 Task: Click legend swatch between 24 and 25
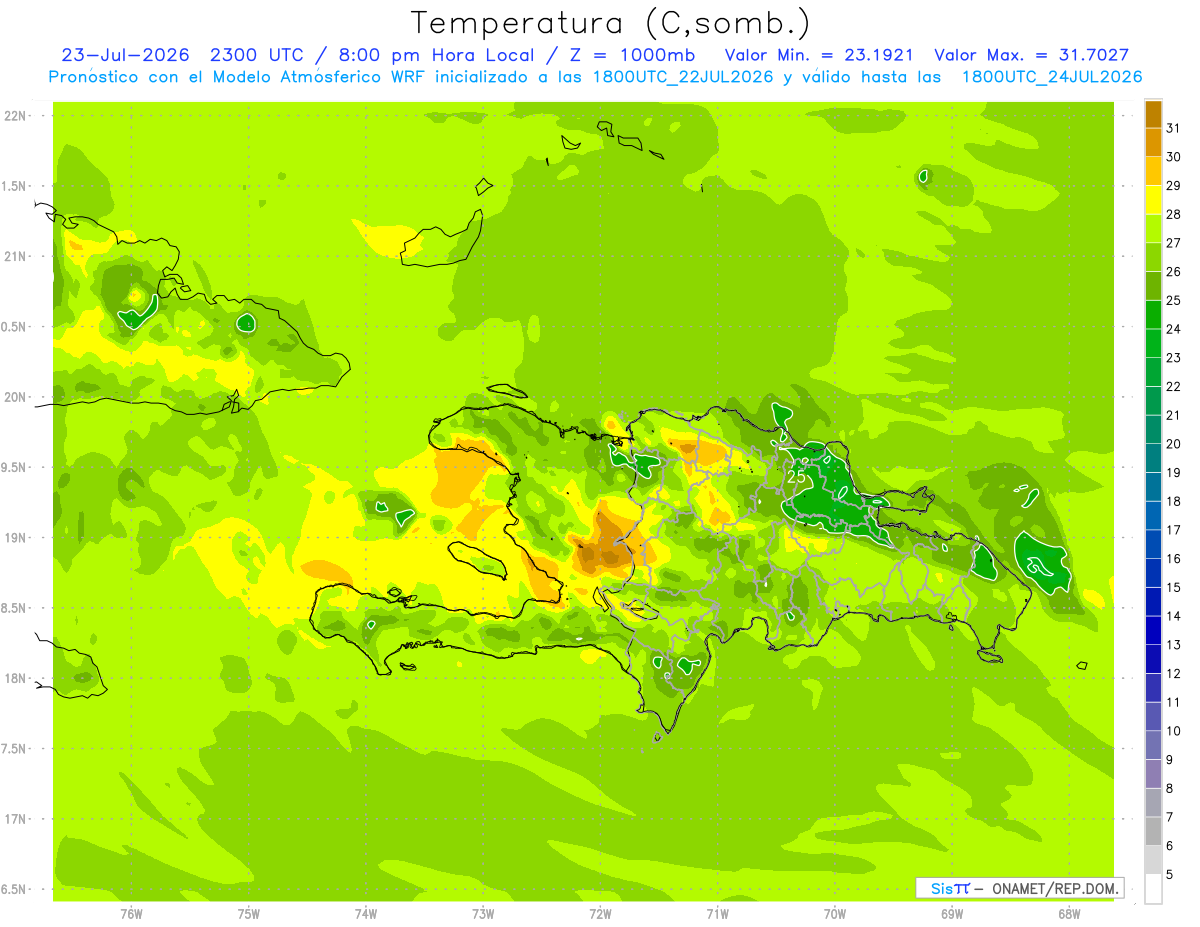(x=1153, y=315)
